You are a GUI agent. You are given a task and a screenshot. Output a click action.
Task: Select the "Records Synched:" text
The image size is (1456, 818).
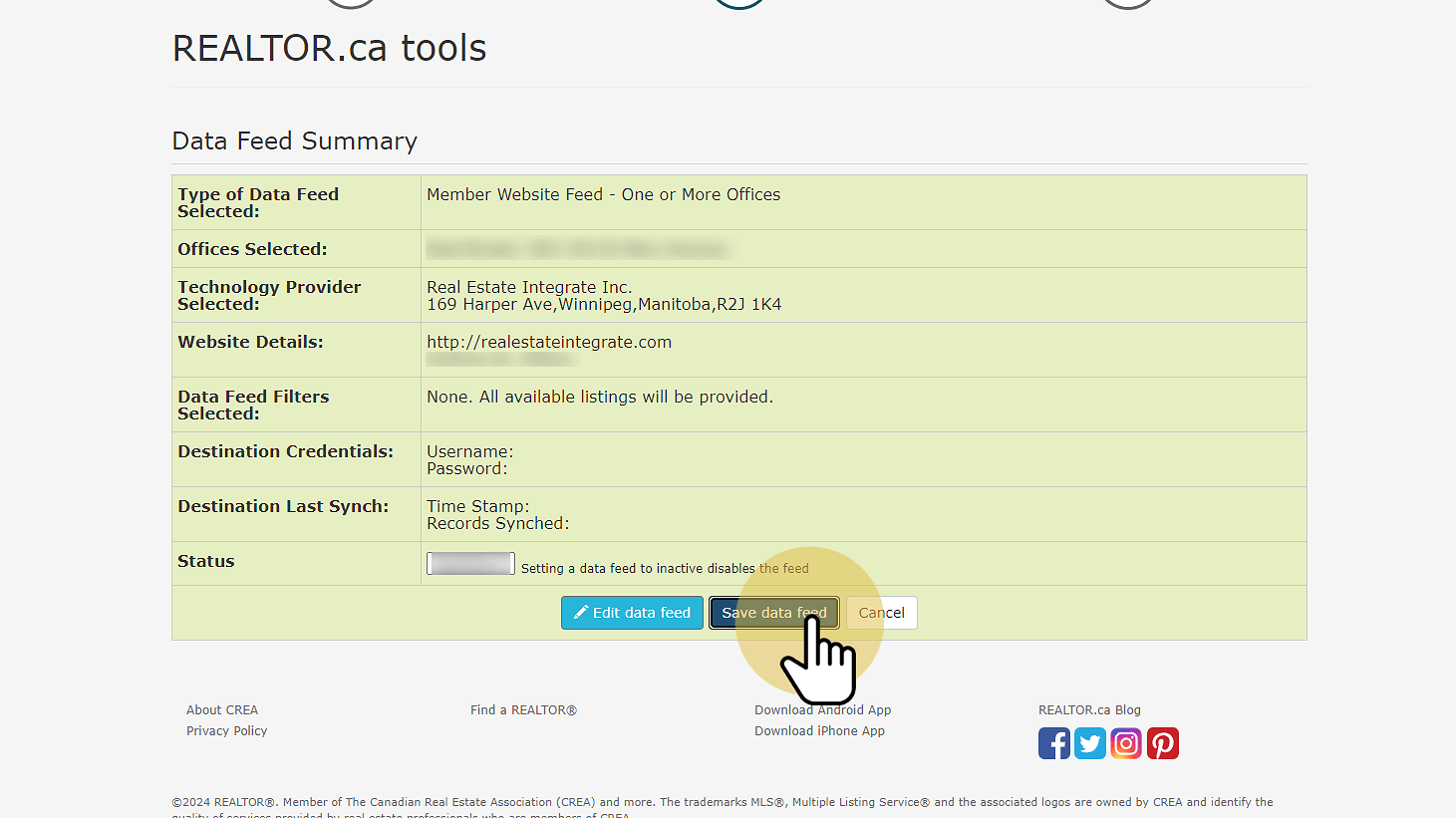[x=498, y=523]
